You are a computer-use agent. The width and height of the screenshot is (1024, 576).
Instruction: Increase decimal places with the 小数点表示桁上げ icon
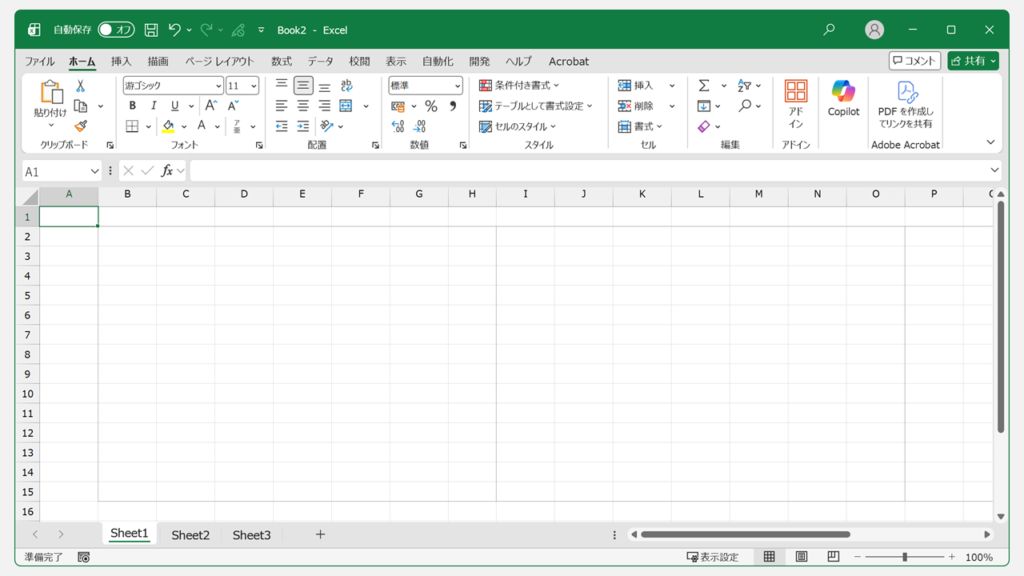[396, 126]
